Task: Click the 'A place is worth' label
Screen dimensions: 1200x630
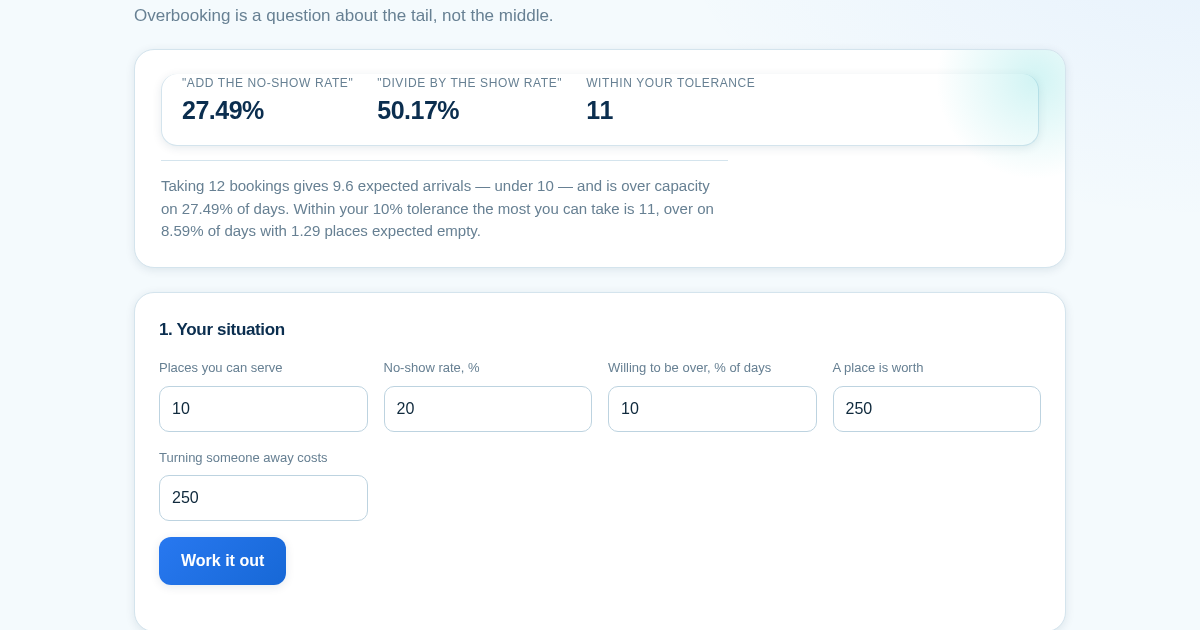Action: (878, 367)
